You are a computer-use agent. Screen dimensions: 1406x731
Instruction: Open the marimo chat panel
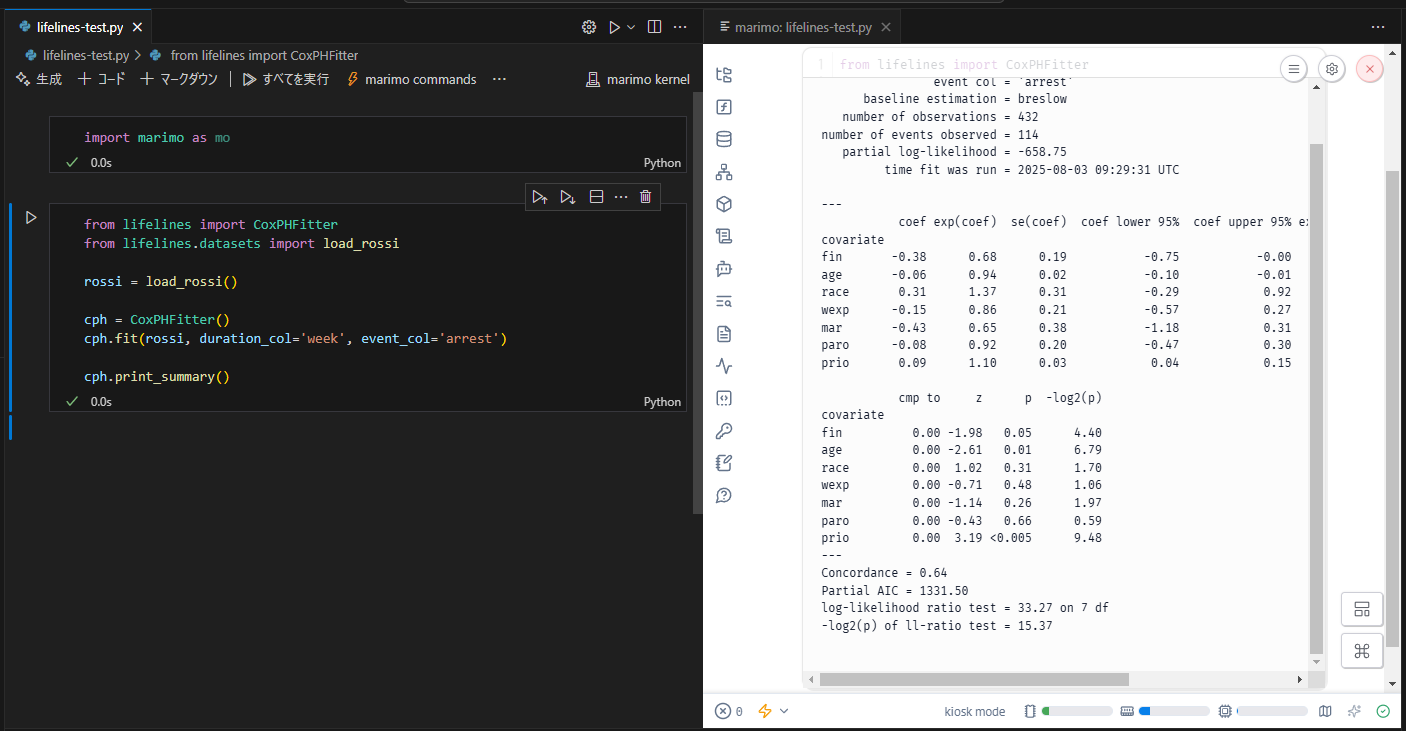pos(724,268)
